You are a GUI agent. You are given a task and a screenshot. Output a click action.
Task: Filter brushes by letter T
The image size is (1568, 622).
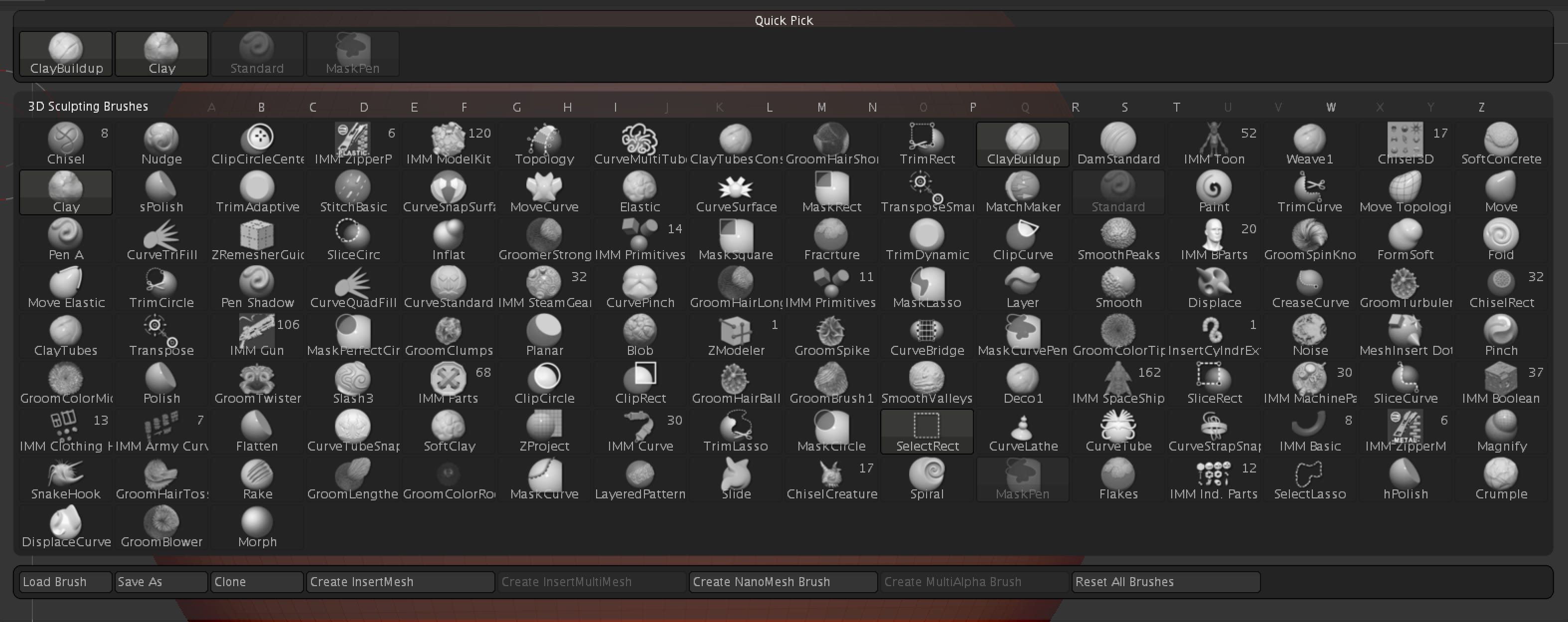pos(1177,107)
